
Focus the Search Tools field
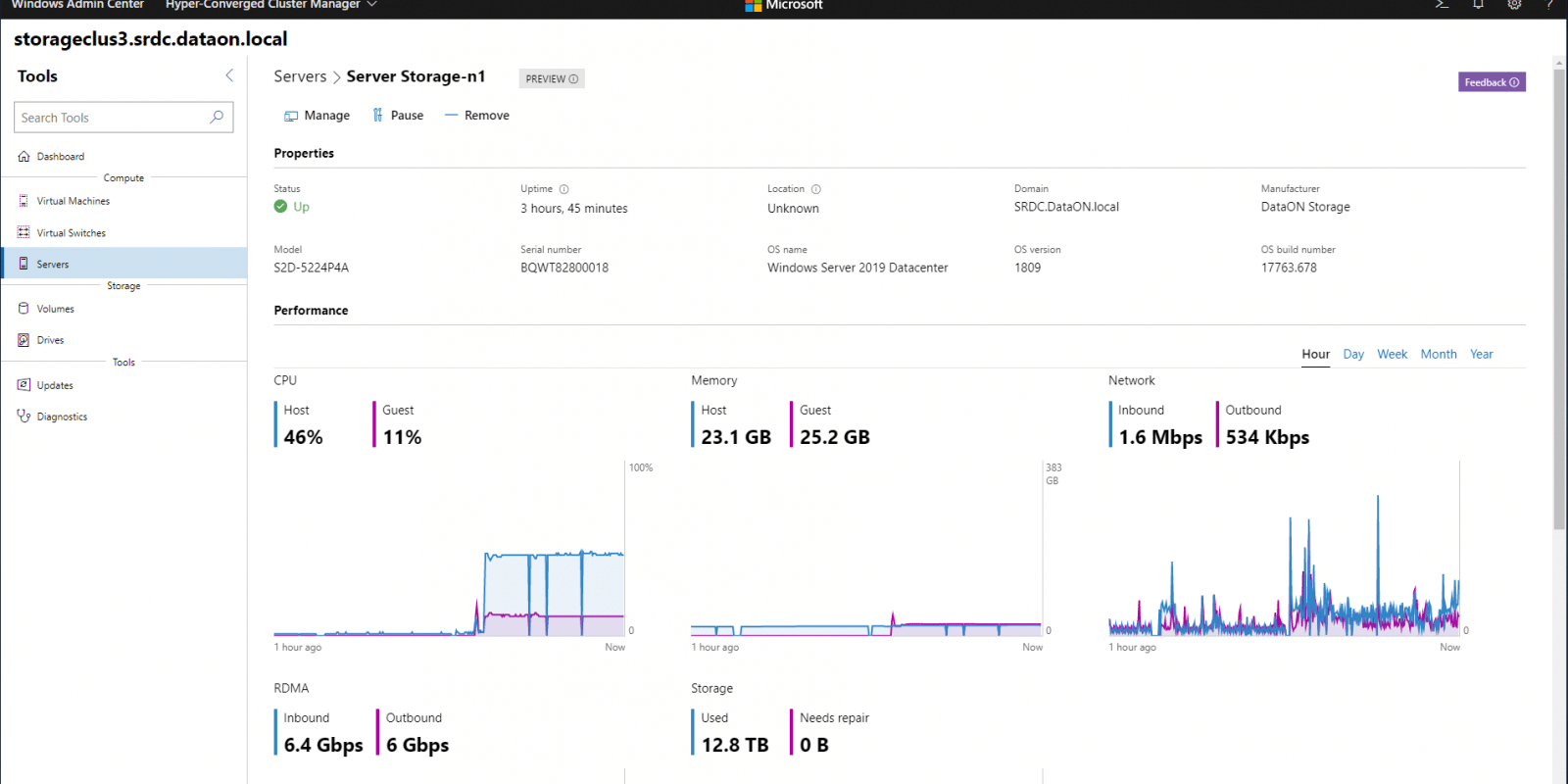coord(123,118)
